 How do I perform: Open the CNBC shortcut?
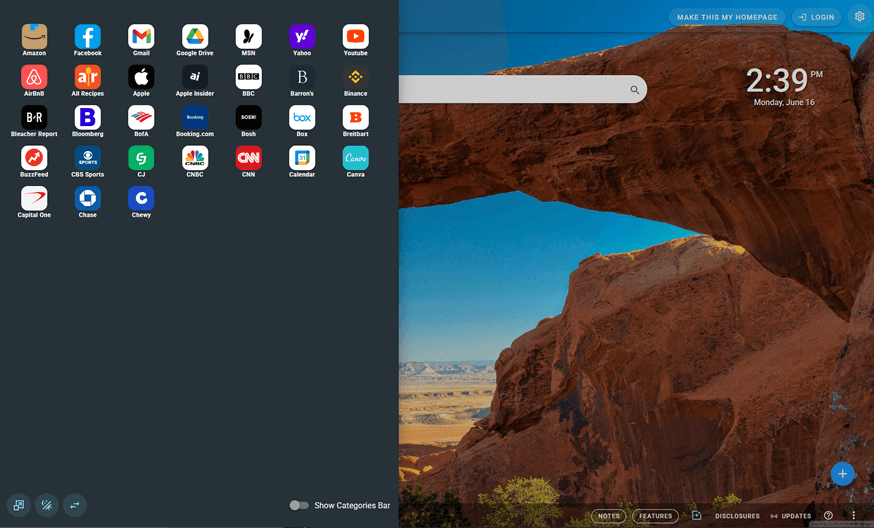point(195,158)
